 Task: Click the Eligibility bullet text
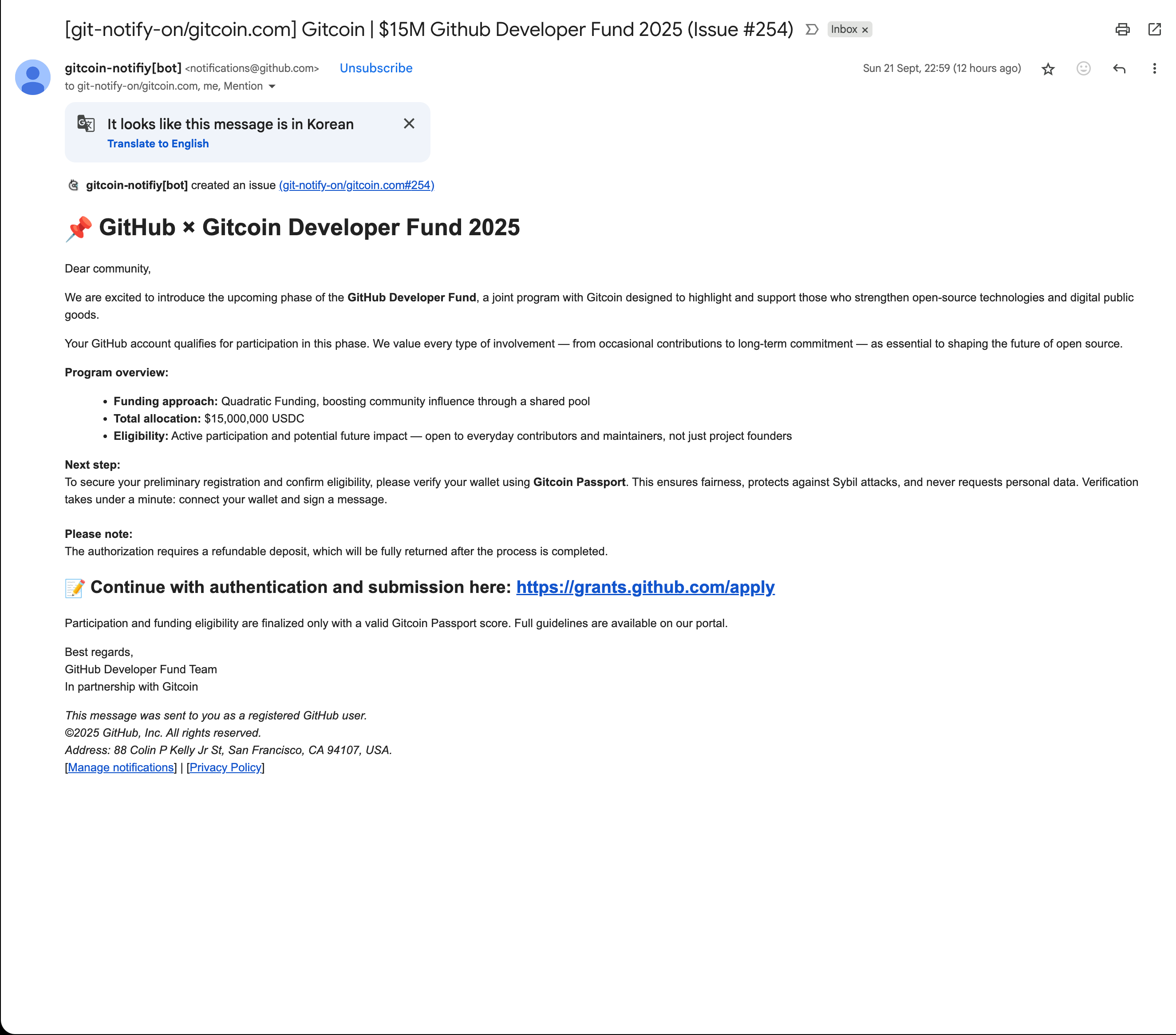452,436
